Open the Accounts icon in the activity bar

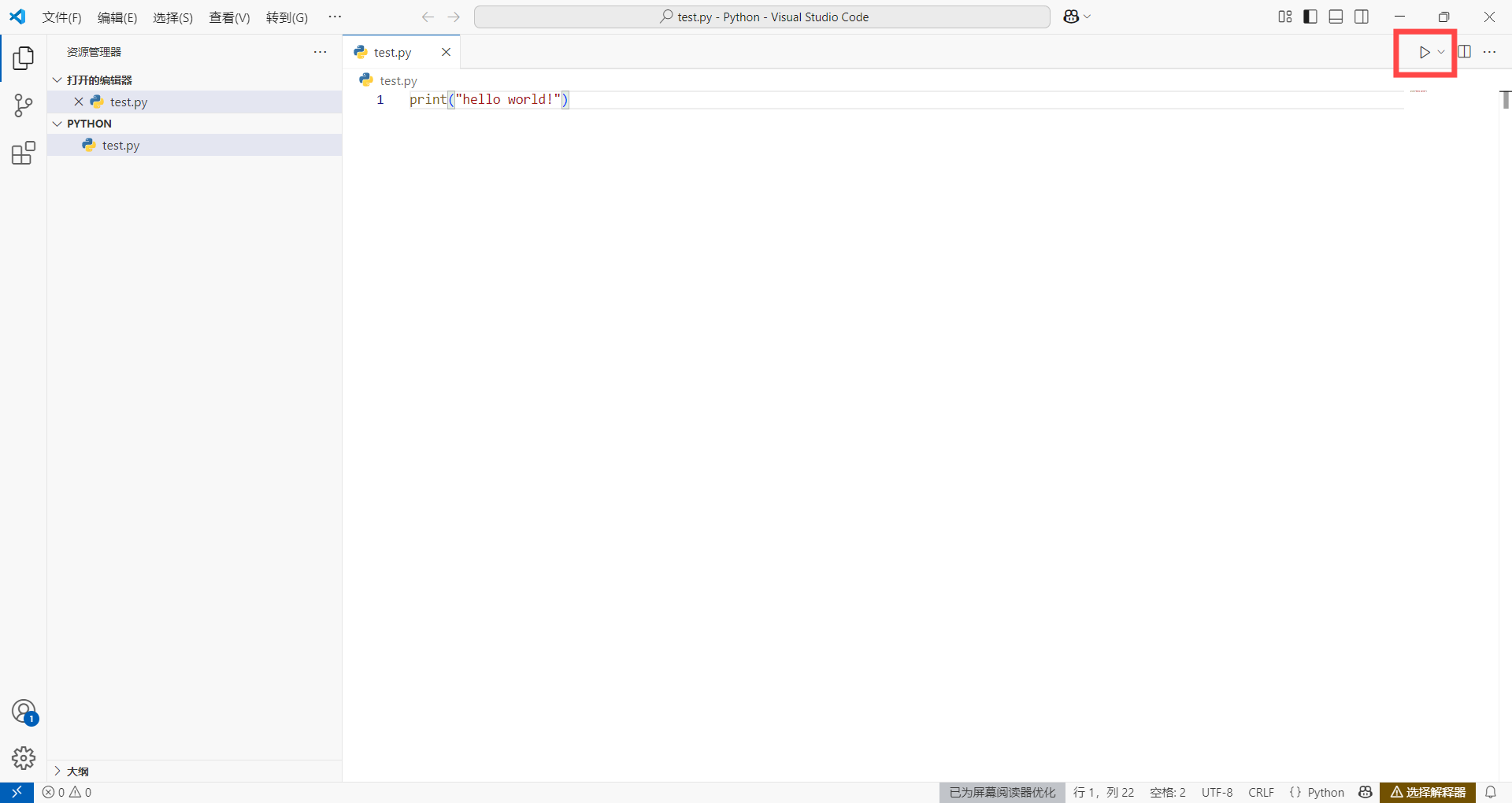tap(23, 711)
